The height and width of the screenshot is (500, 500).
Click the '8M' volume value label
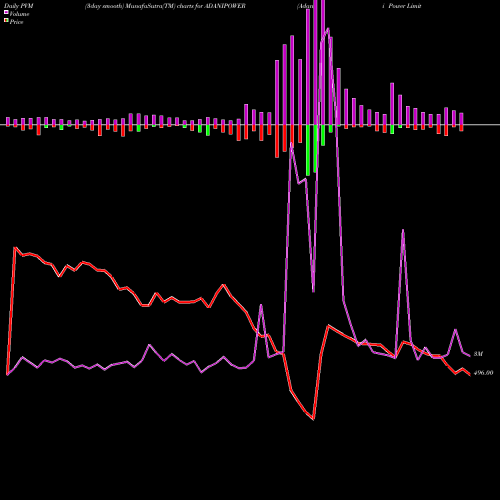(x=478, y=354)
